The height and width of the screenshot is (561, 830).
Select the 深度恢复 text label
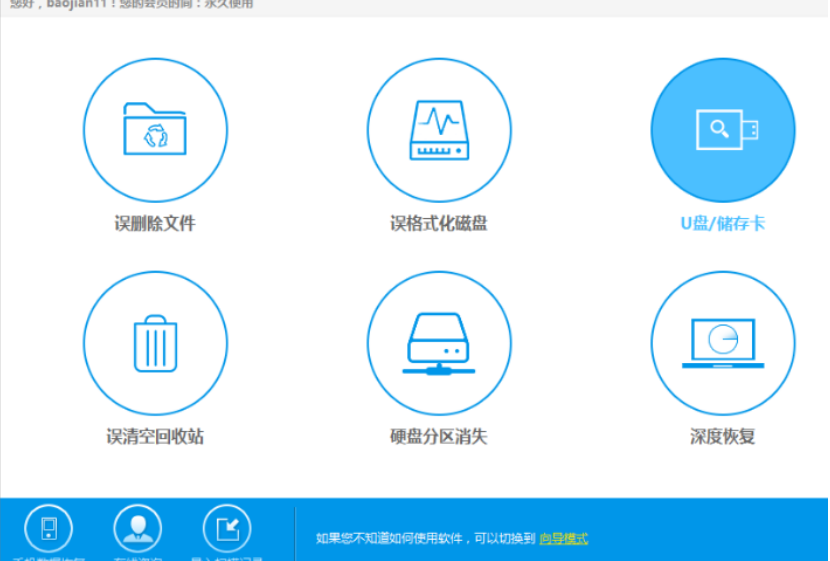[x=722, y=437]
